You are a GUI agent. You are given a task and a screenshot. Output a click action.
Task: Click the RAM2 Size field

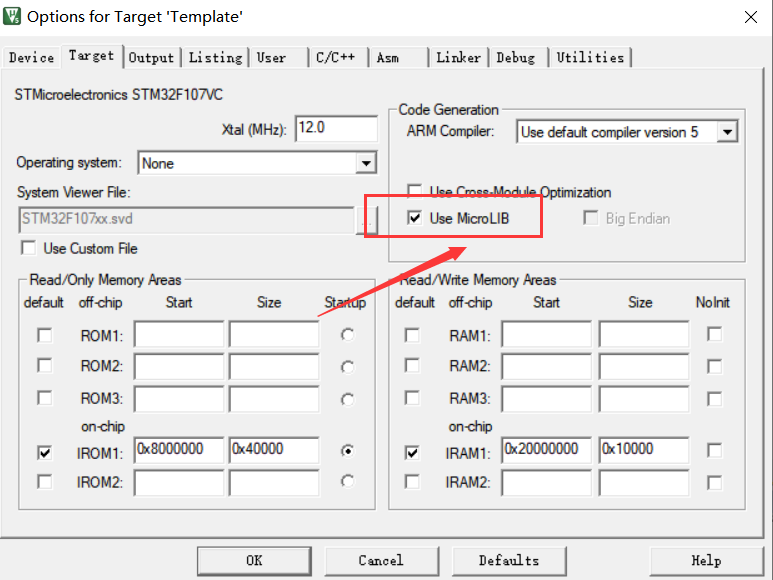point(644,366)
